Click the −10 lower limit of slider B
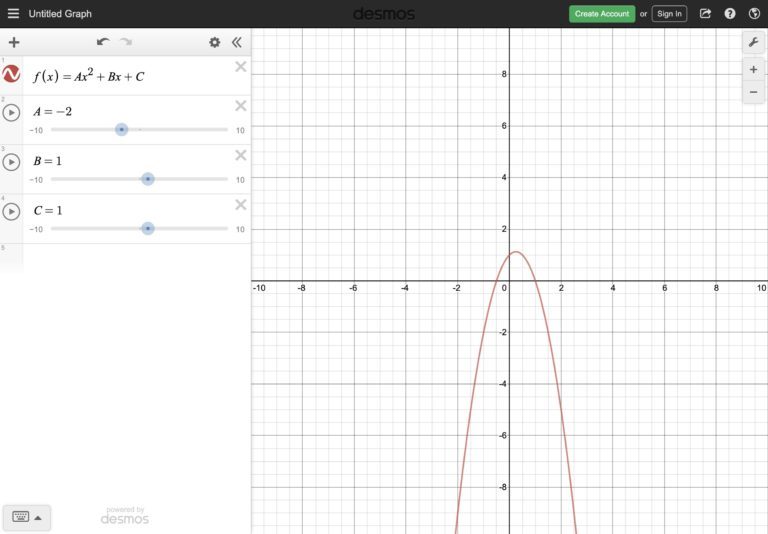 click(x=36, y=180)
